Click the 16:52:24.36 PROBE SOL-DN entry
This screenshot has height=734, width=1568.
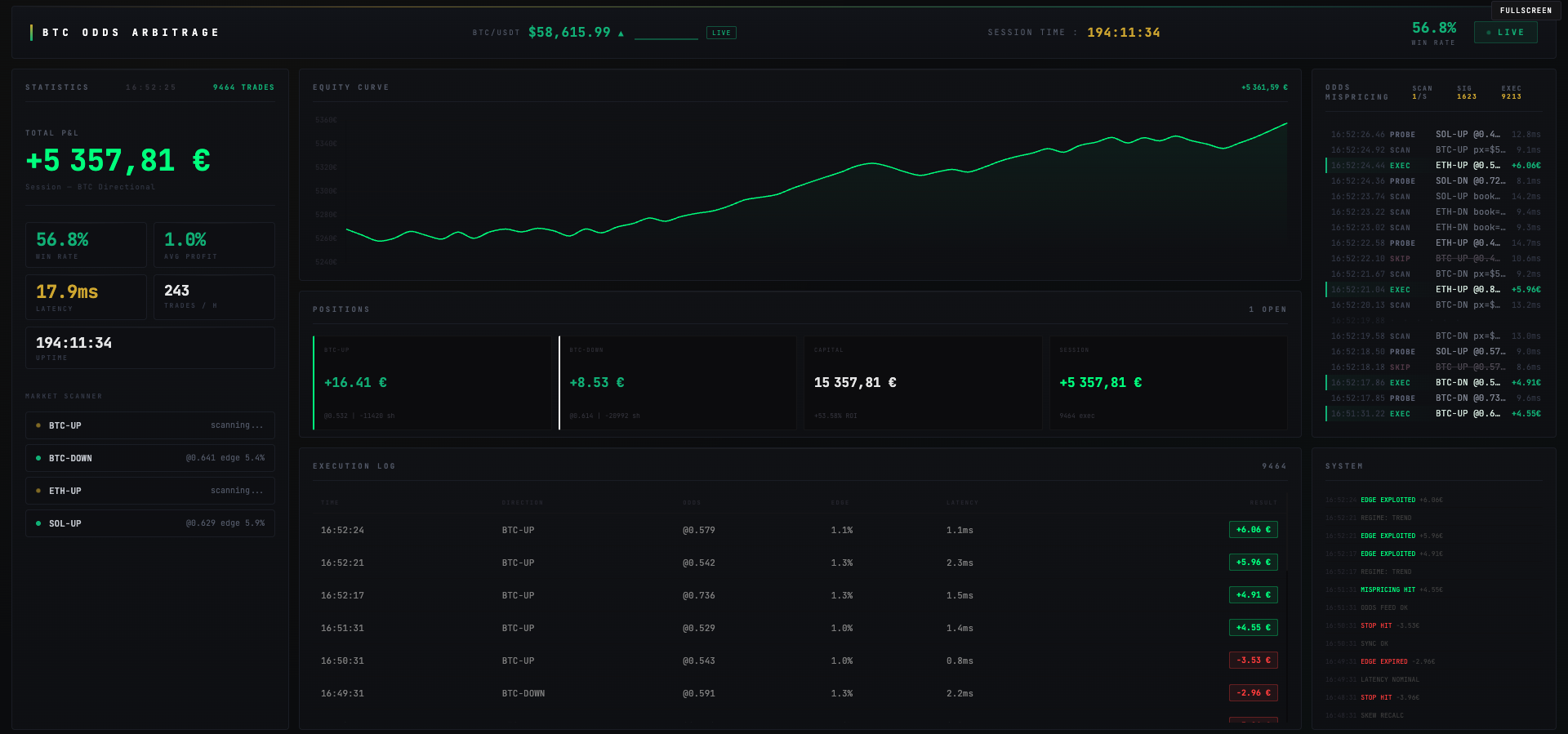(x=1434, y=181)
